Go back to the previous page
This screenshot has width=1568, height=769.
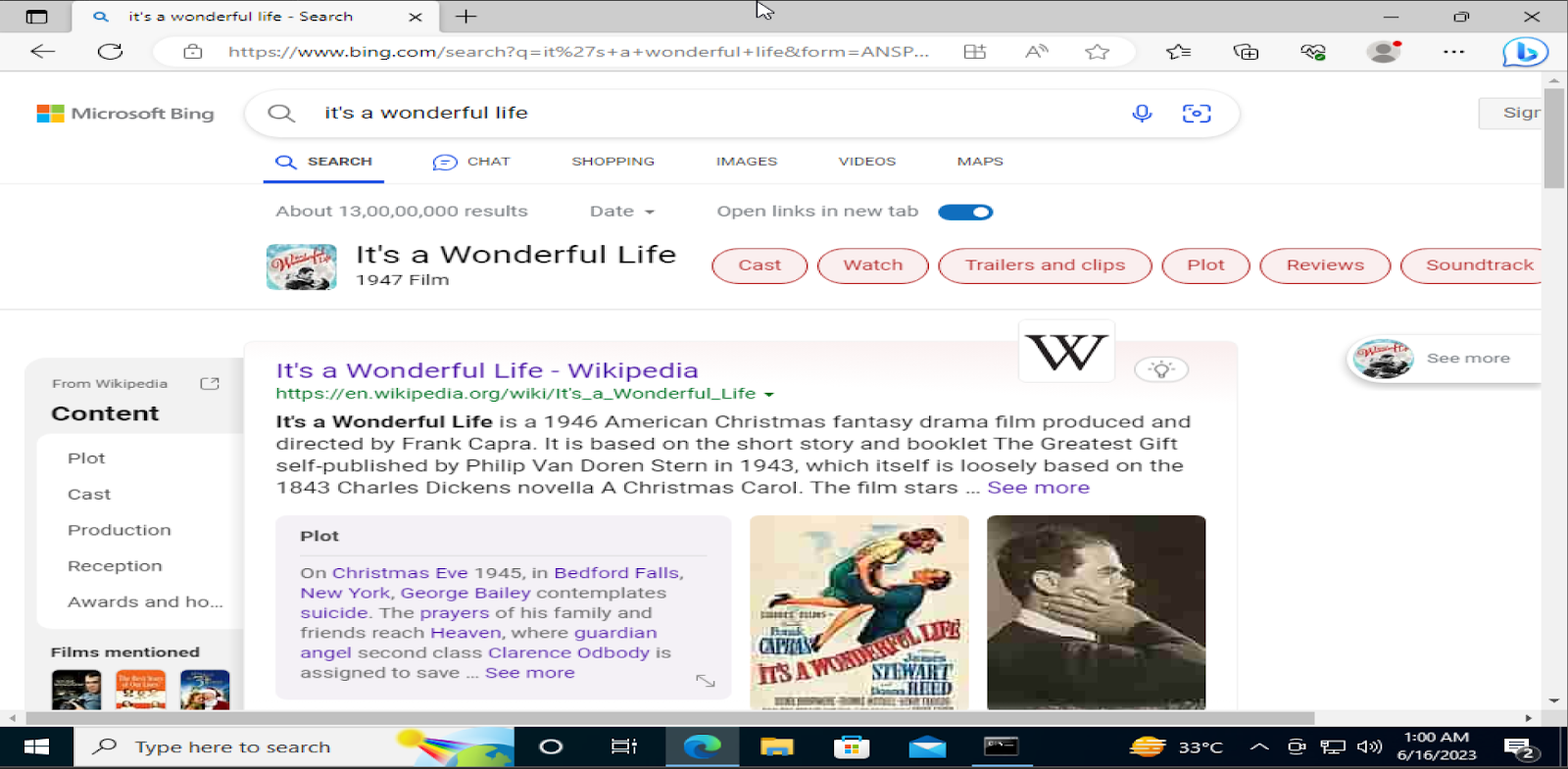tap(42, 52)
